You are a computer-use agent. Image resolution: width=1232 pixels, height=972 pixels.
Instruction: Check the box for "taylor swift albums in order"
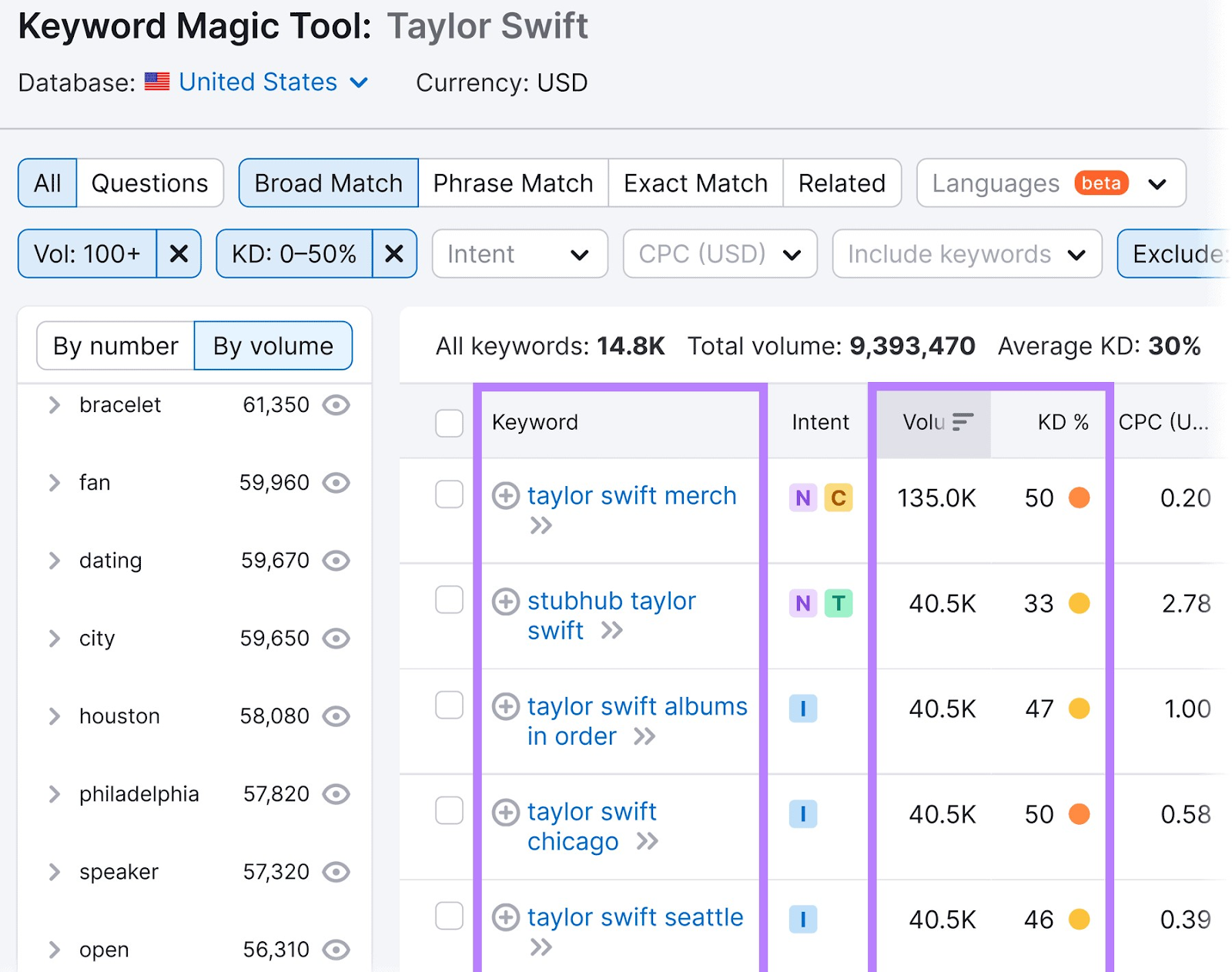pos(449,706)
